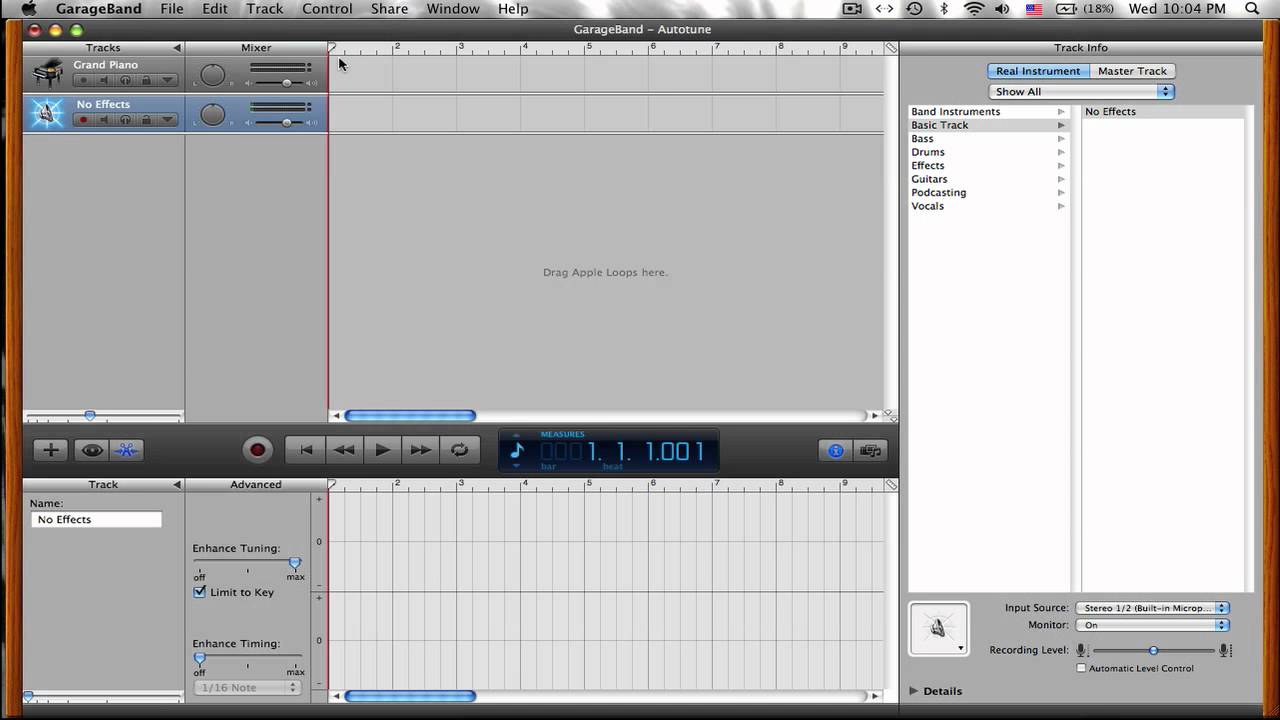The height and width of the screenshot is (720, 1280).
Task: Open the Monitor dropdown
Action: (1152, 625)
